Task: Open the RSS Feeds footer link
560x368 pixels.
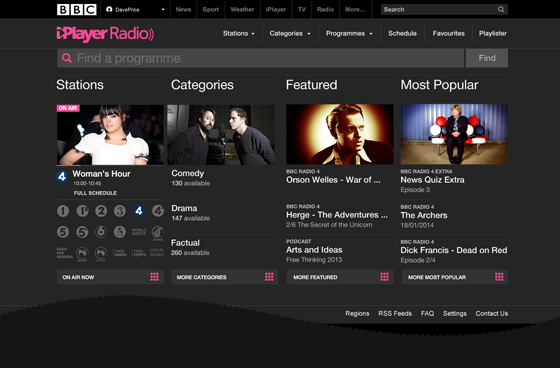Action: point(395,313)
